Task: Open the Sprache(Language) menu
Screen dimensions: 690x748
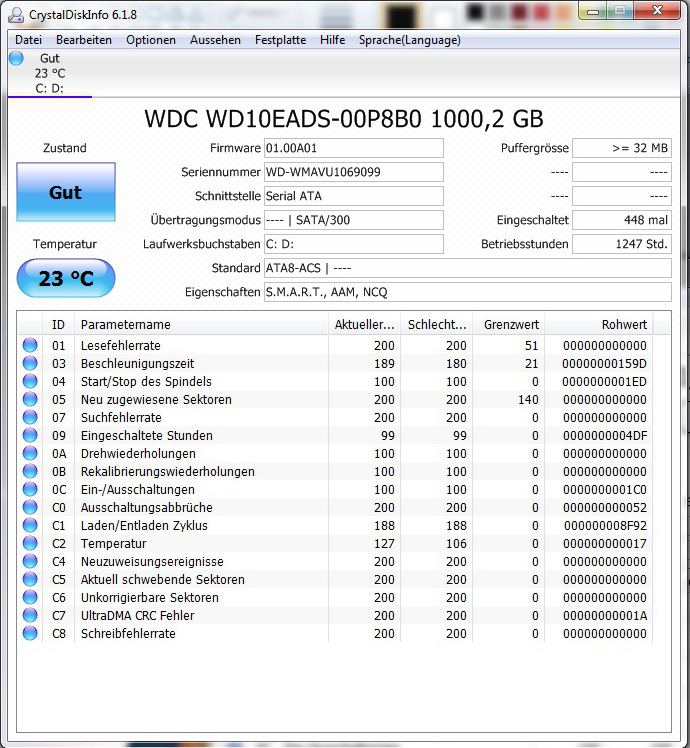Action: click(x=410, y=40)
